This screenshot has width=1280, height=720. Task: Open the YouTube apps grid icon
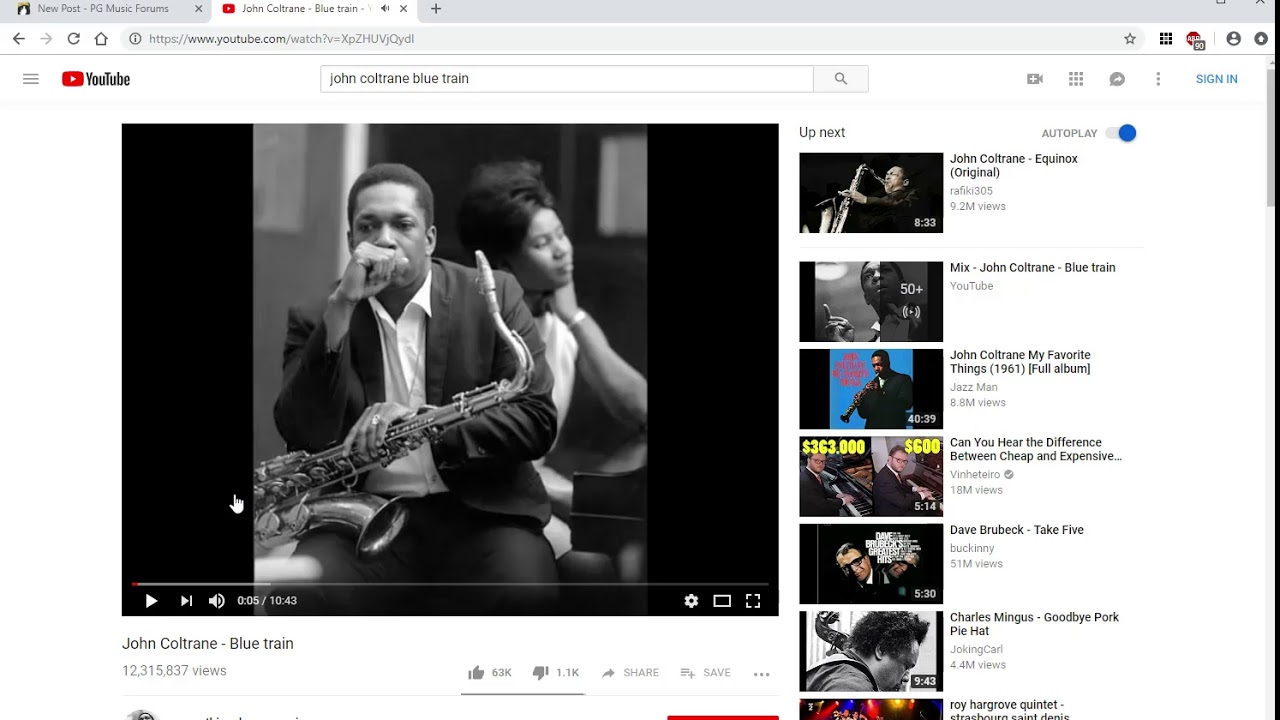1076,79
